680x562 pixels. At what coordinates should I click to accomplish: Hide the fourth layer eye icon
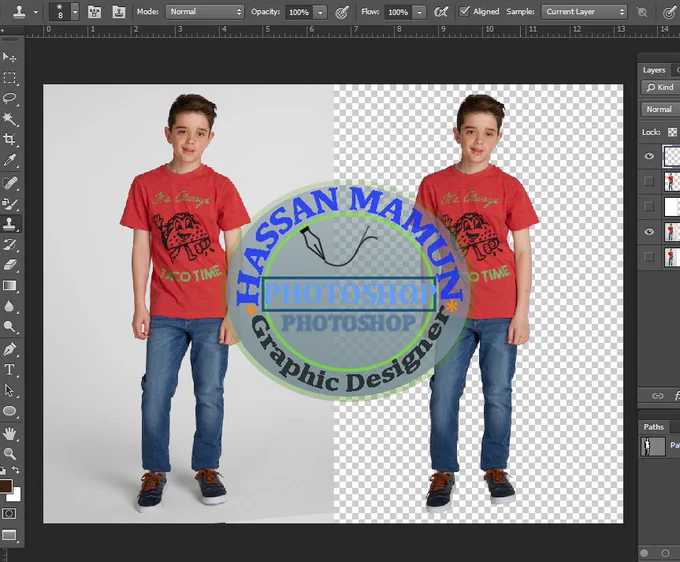coord(649,232)
